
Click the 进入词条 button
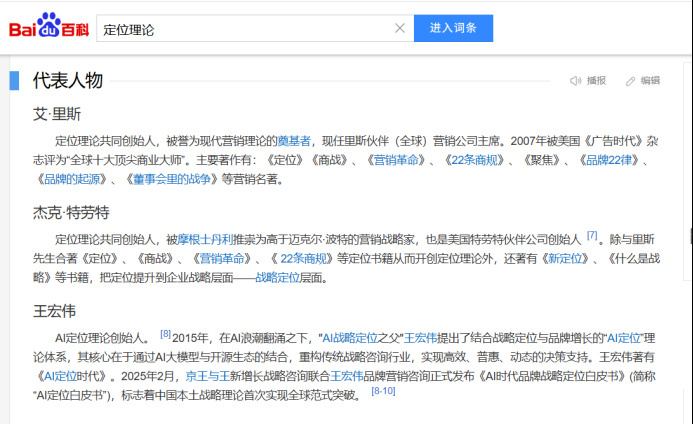(x=453, y=28)
